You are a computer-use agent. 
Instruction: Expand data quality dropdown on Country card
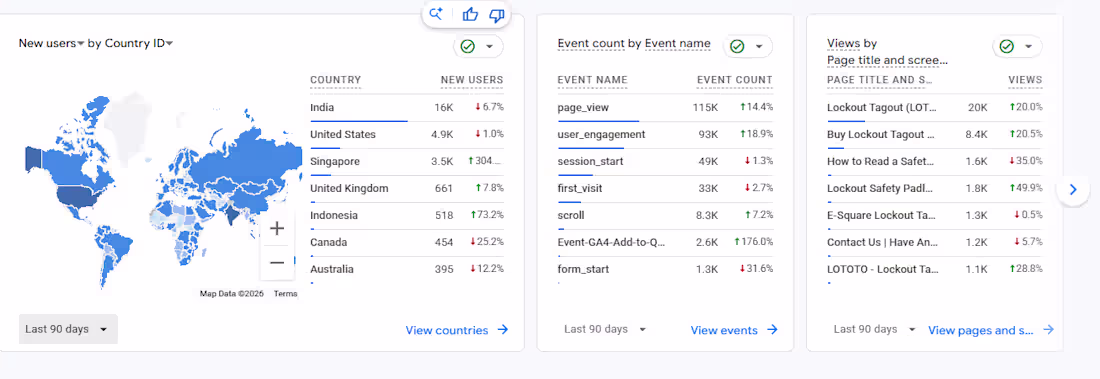pos(490,47)
